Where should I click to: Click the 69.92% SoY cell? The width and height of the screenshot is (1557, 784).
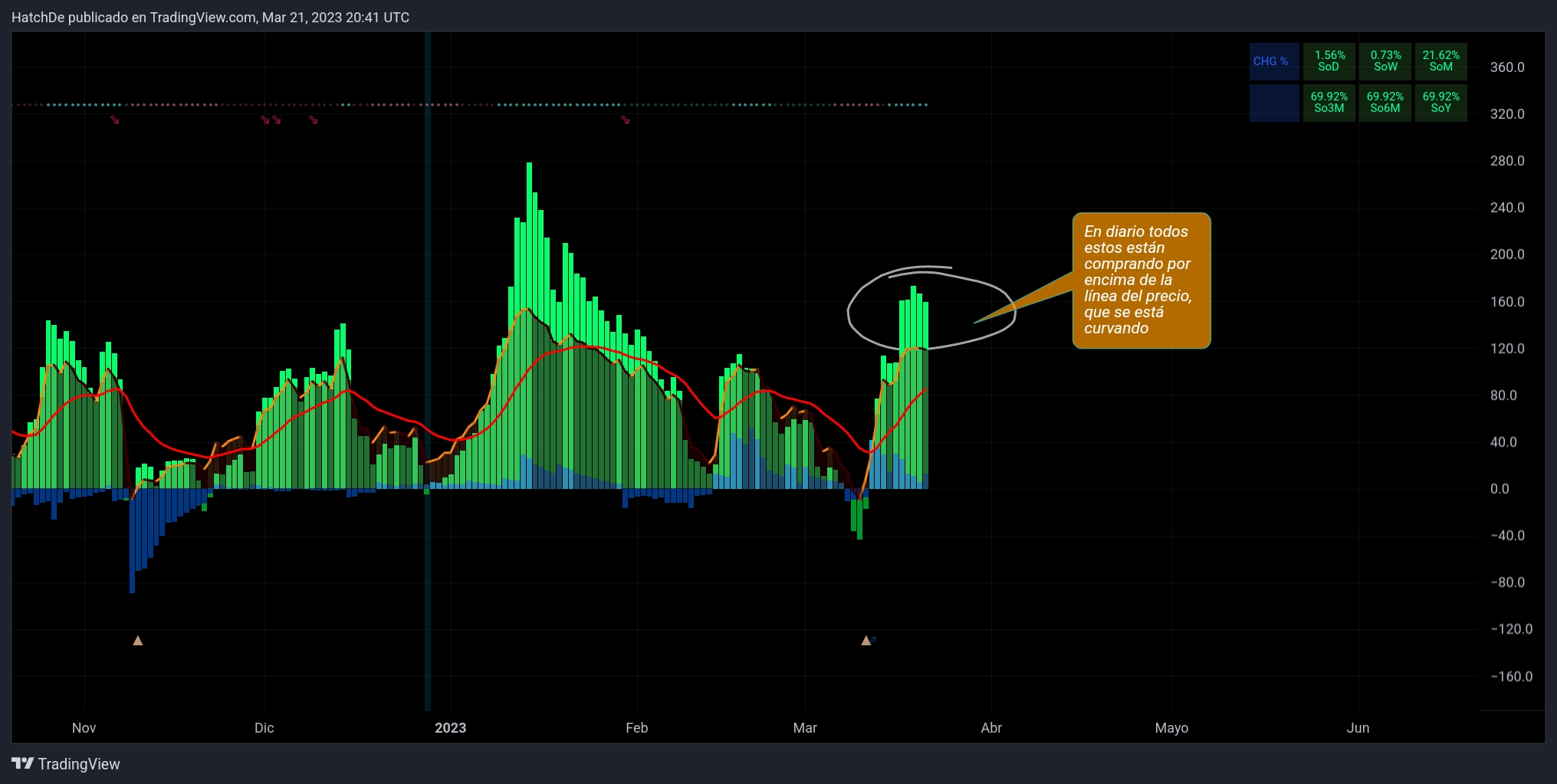pyautogui.click(x=1440, y=103)
